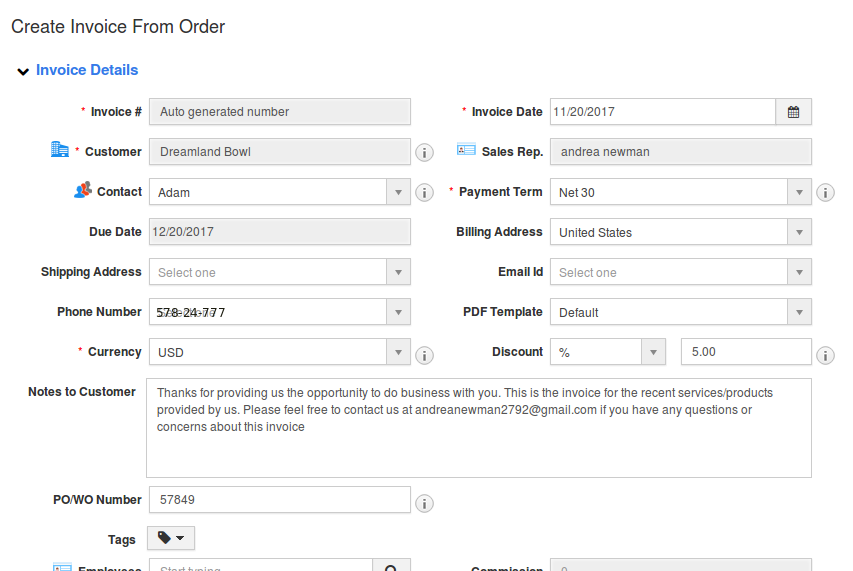
Task: Open the Invoice Date calendar picker
Action: [793, 112]
